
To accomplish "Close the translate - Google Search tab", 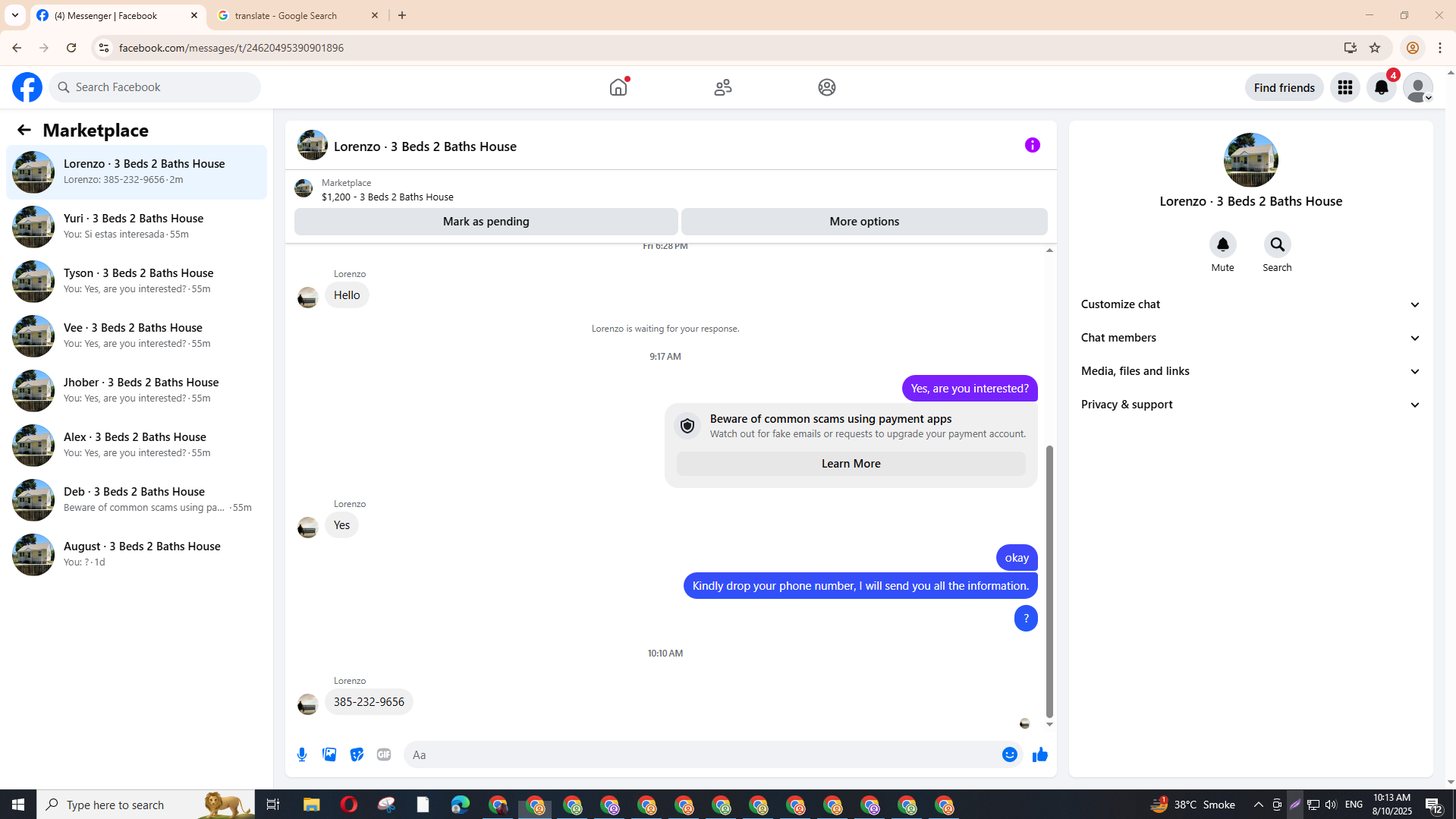I will click(x=375, y=15).
